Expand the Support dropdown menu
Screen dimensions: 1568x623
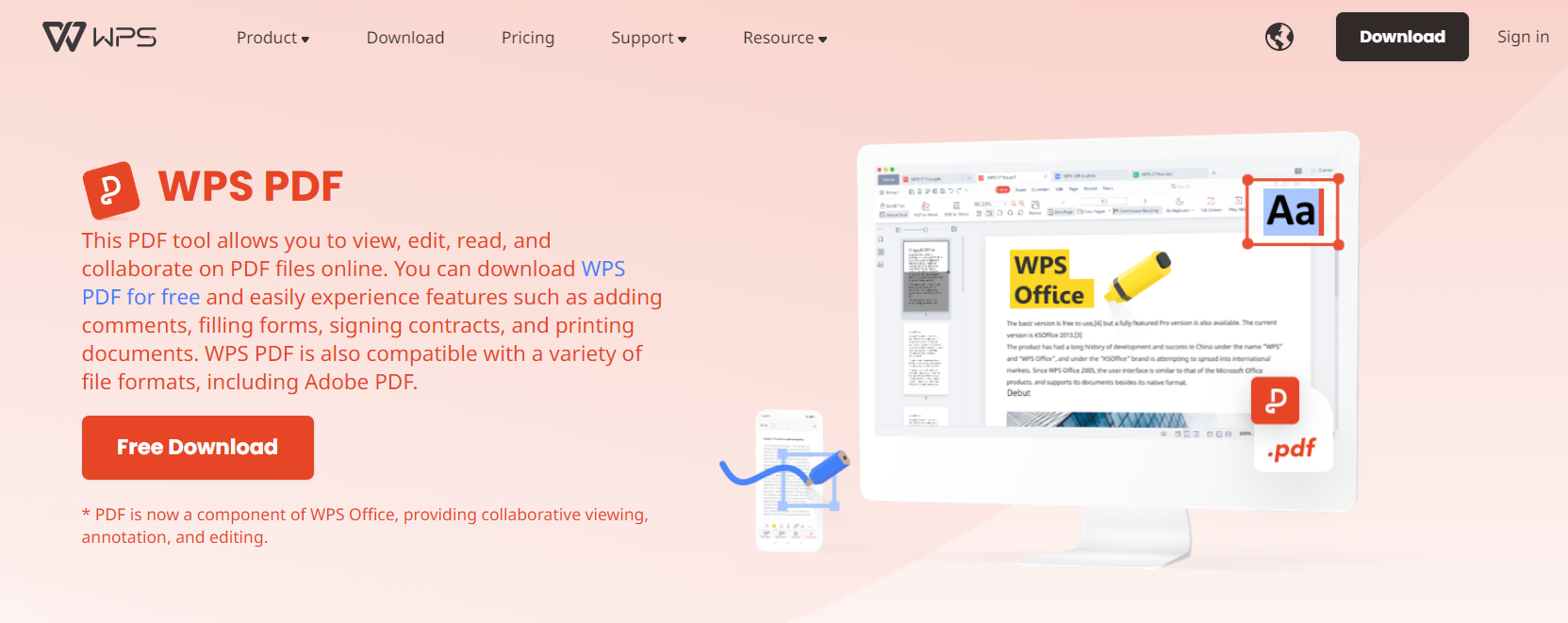click(649, 38)
